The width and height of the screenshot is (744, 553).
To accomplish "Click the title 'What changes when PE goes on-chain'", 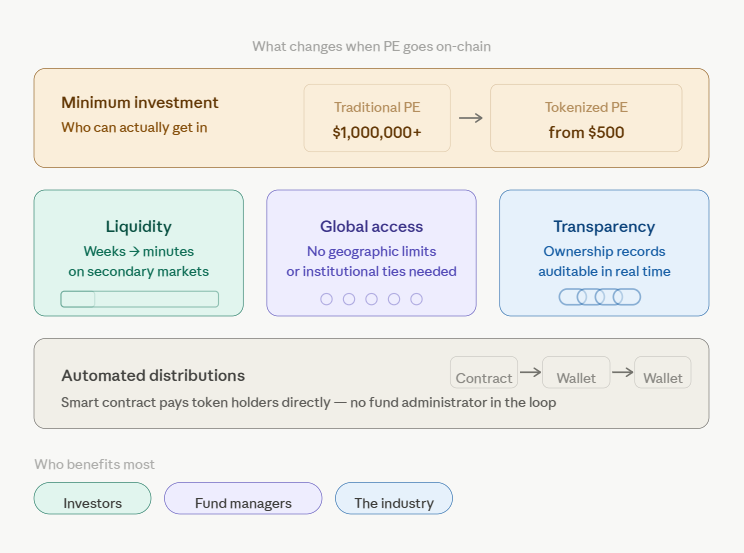I will point(372,47).
